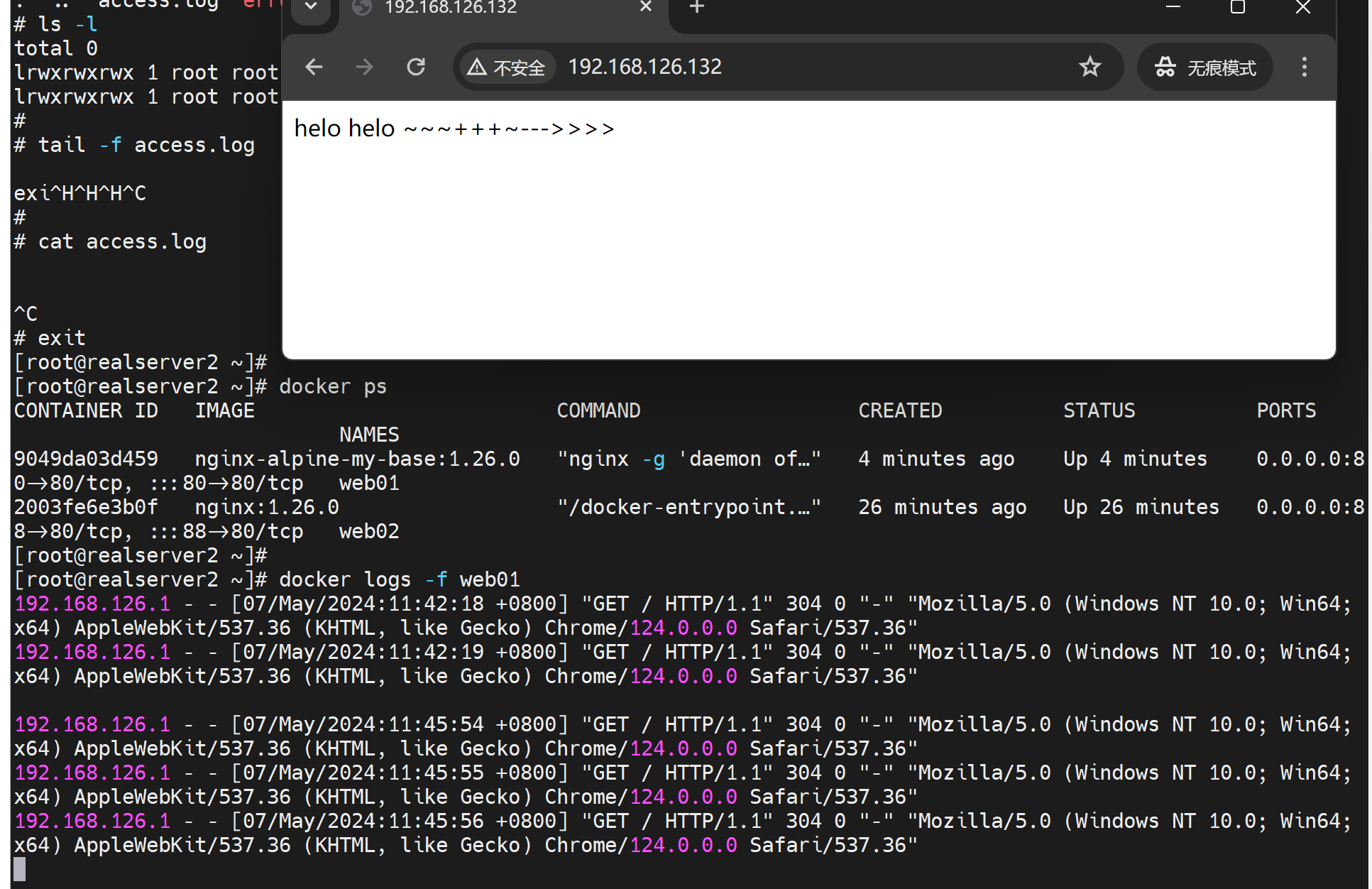This screenshot has height=889, width=1372.
Task: Click the 不安全 site info chip
Action: pos(519,68)
